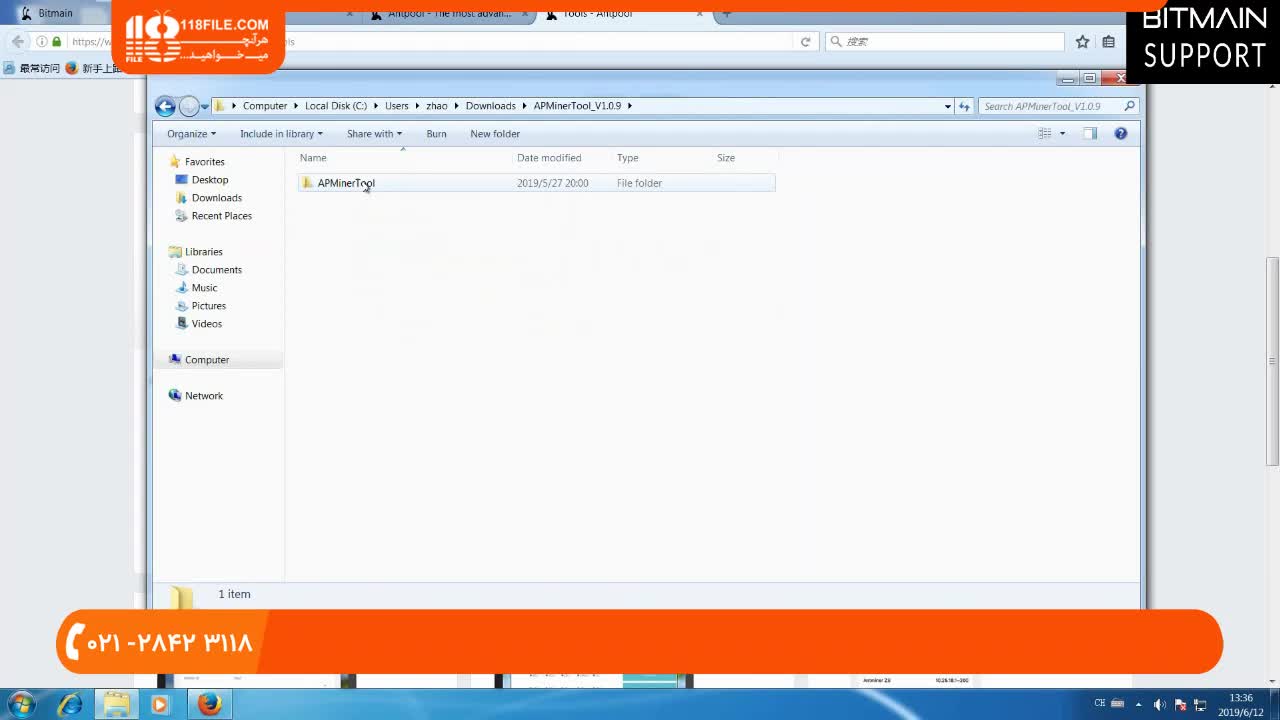Click the Burn toolbar button
Screen dimensions: 1280x720
point(436,134)
